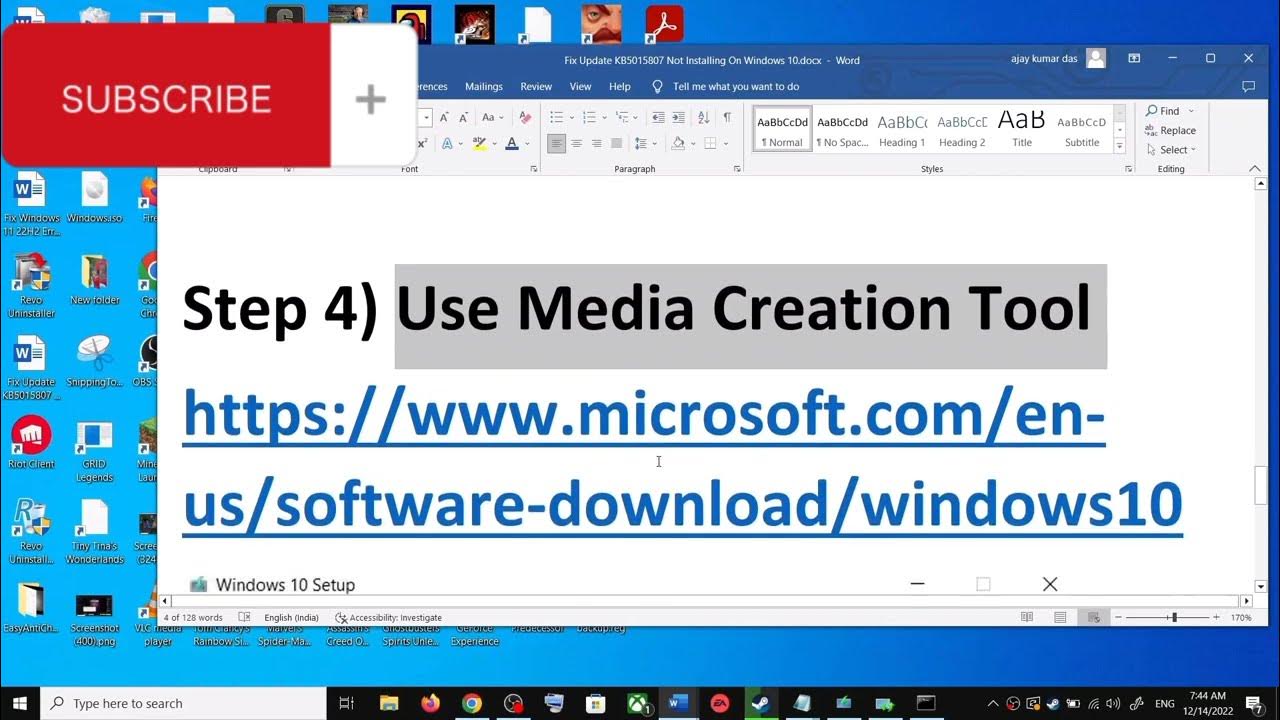The width and height of the screenshot is (1280, 720).
Task: Increase paragraph indent
Action: (x=678, y=118)
